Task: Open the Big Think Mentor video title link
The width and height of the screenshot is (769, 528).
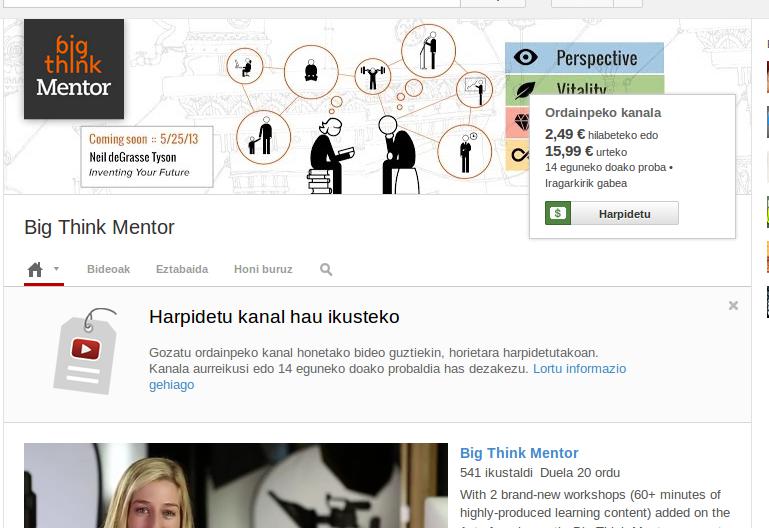Action: pyautogui.click(x=519, y=453)
